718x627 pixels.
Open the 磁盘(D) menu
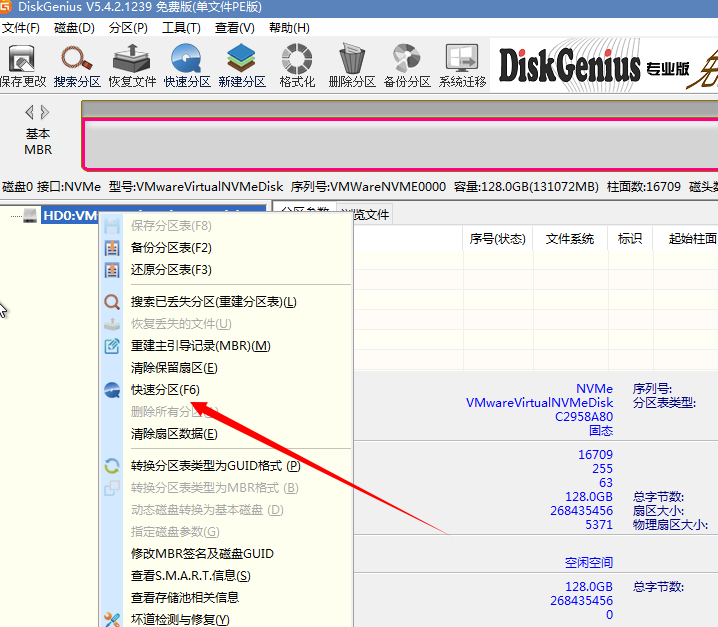(74, 28)
